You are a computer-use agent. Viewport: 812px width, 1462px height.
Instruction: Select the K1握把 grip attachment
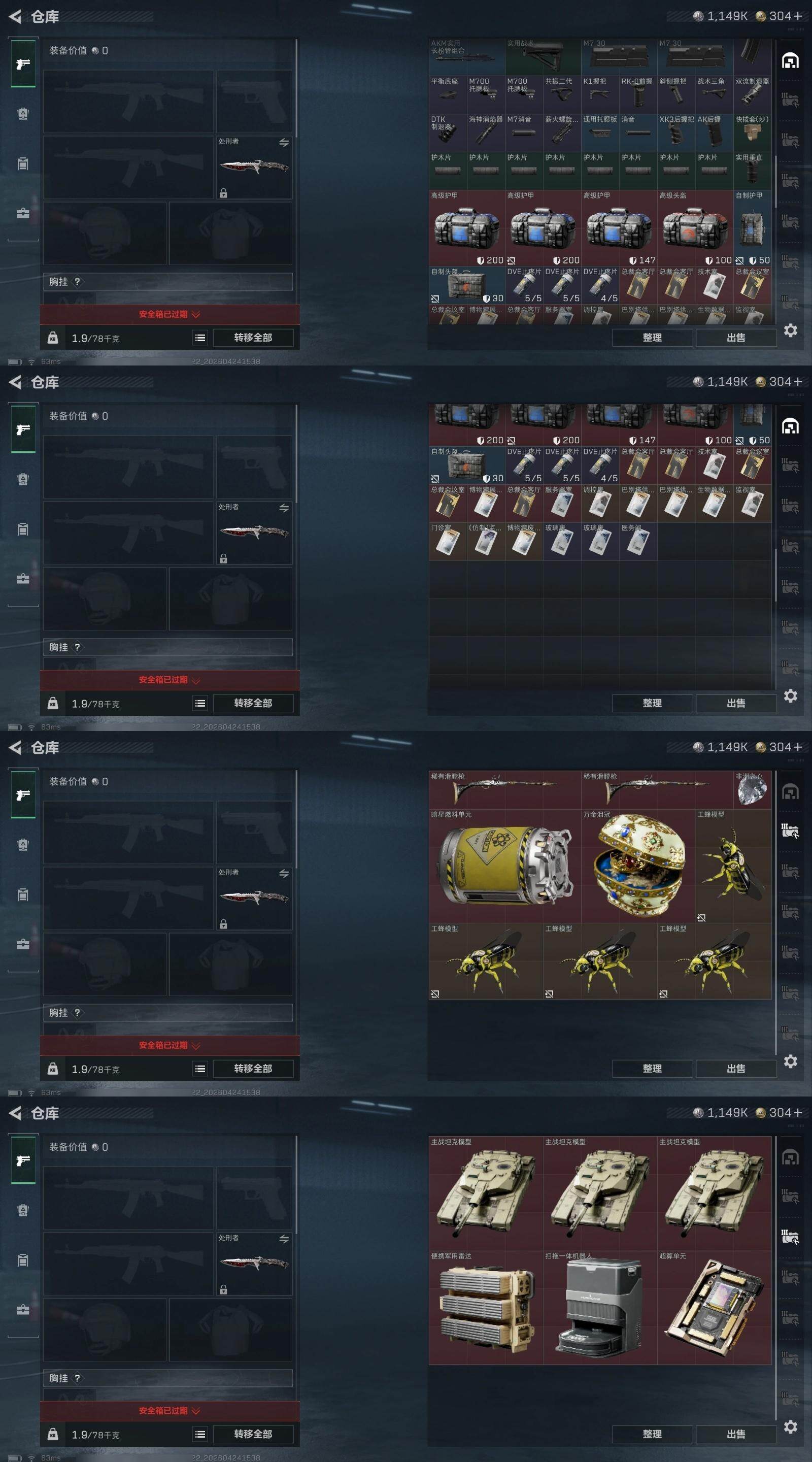coord(600,94)
